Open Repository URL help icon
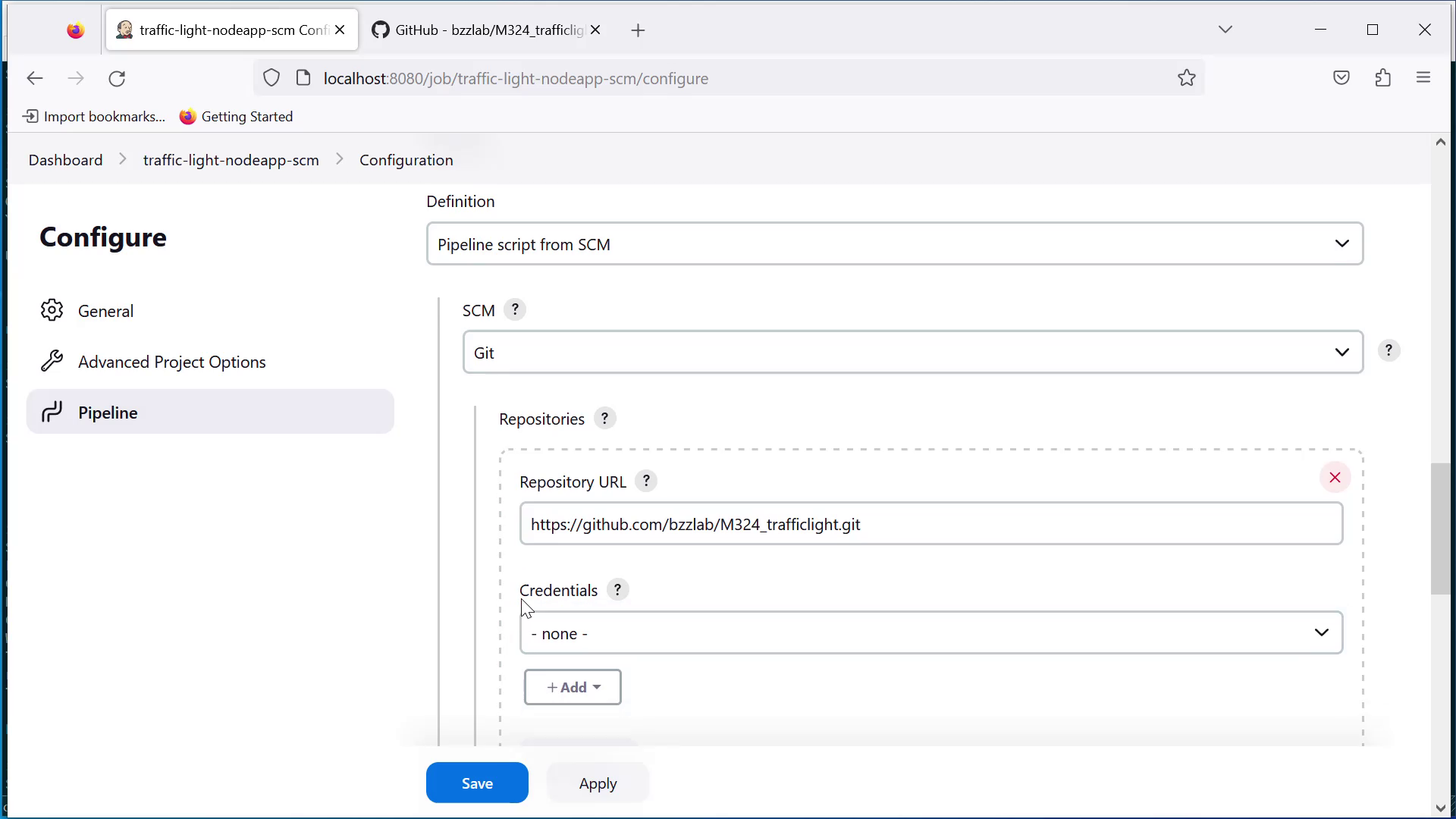This screenshot has height=819, width=1456. coord(646,482)
